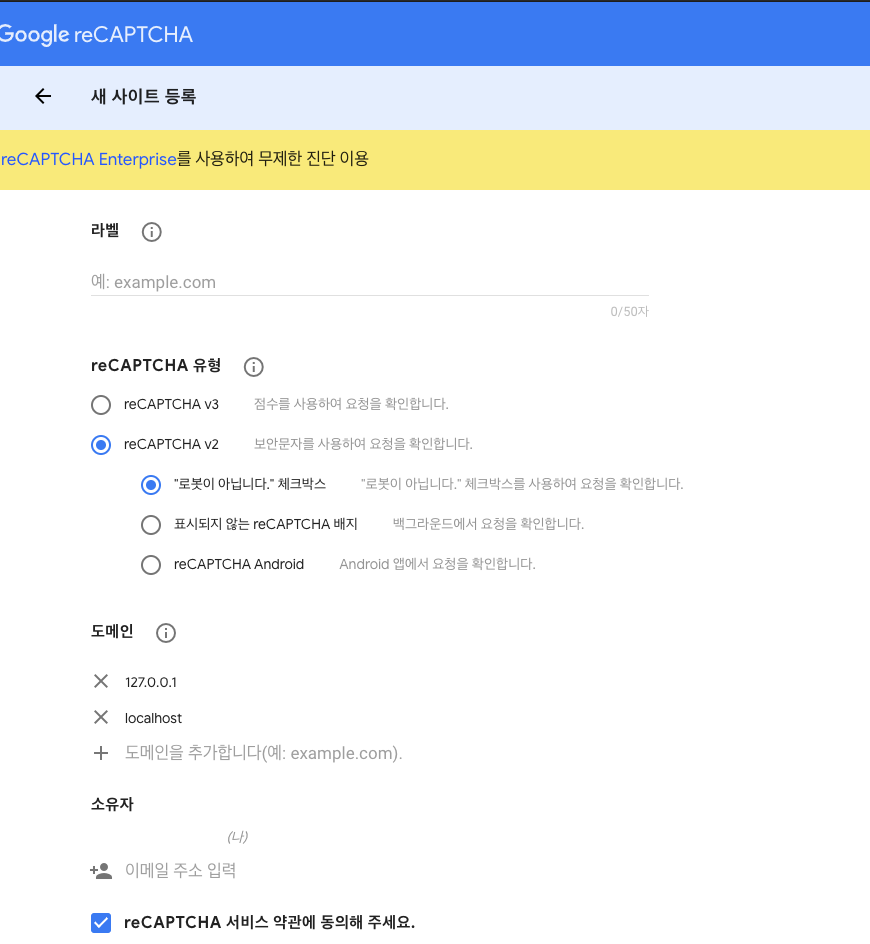Focus the 라벨 input field
Screen dimensions: 870x944
(x=370, y=282)
